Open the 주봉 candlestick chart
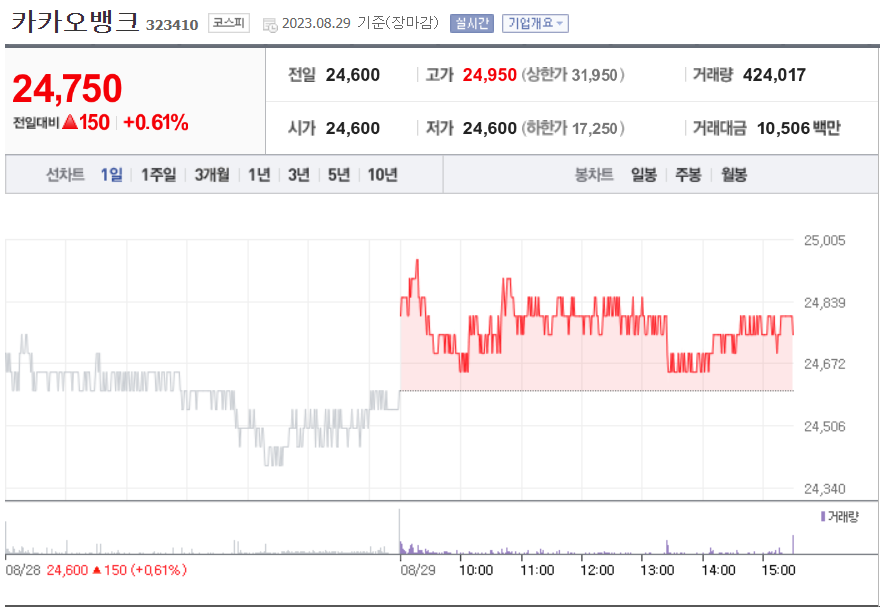 688,174
